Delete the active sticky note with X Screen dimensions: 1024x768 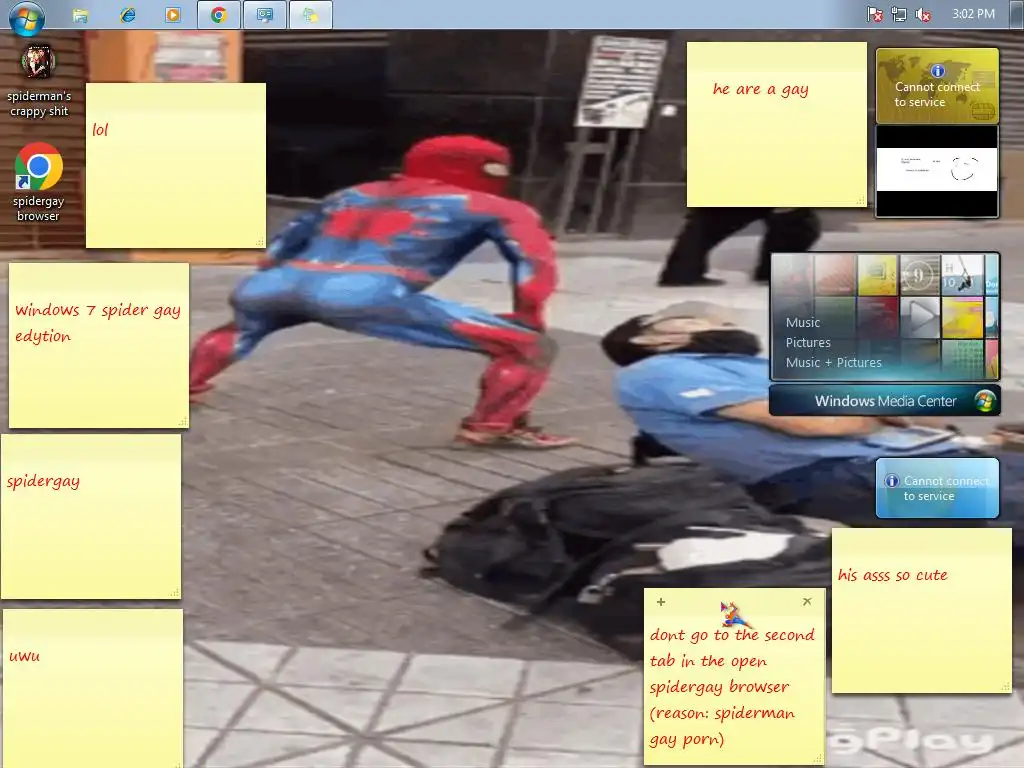click(x=807, y=601)
